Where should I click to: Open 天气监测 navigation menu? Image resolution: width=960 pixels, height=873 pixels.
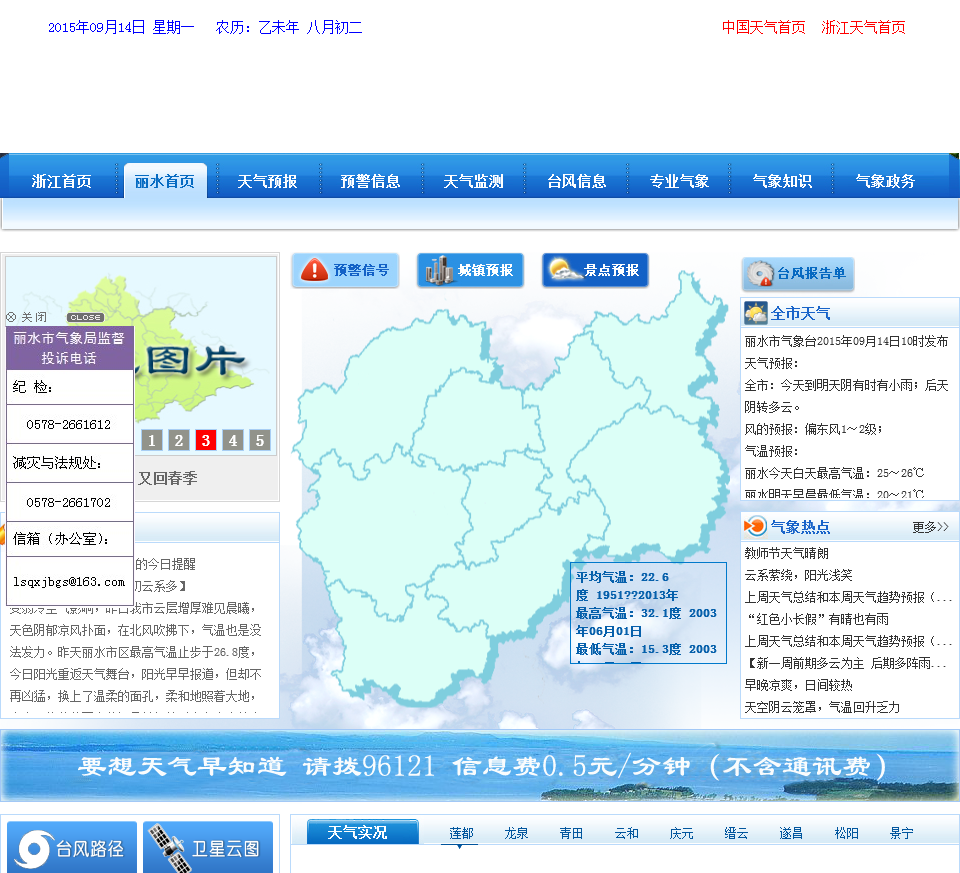point(473,181)
